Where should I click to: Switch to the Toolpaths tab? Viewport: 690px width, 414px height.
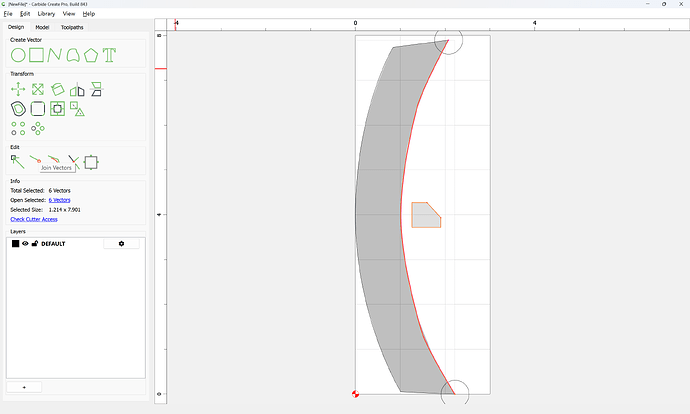pyautogui.click(x=72, y=27)
